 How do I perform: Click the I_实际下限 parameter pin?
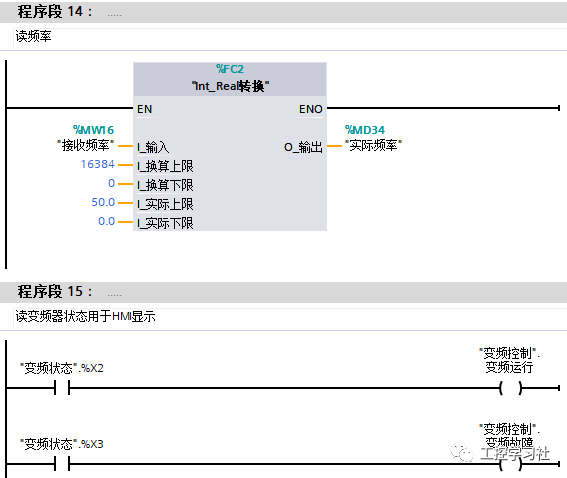(165, 223)
